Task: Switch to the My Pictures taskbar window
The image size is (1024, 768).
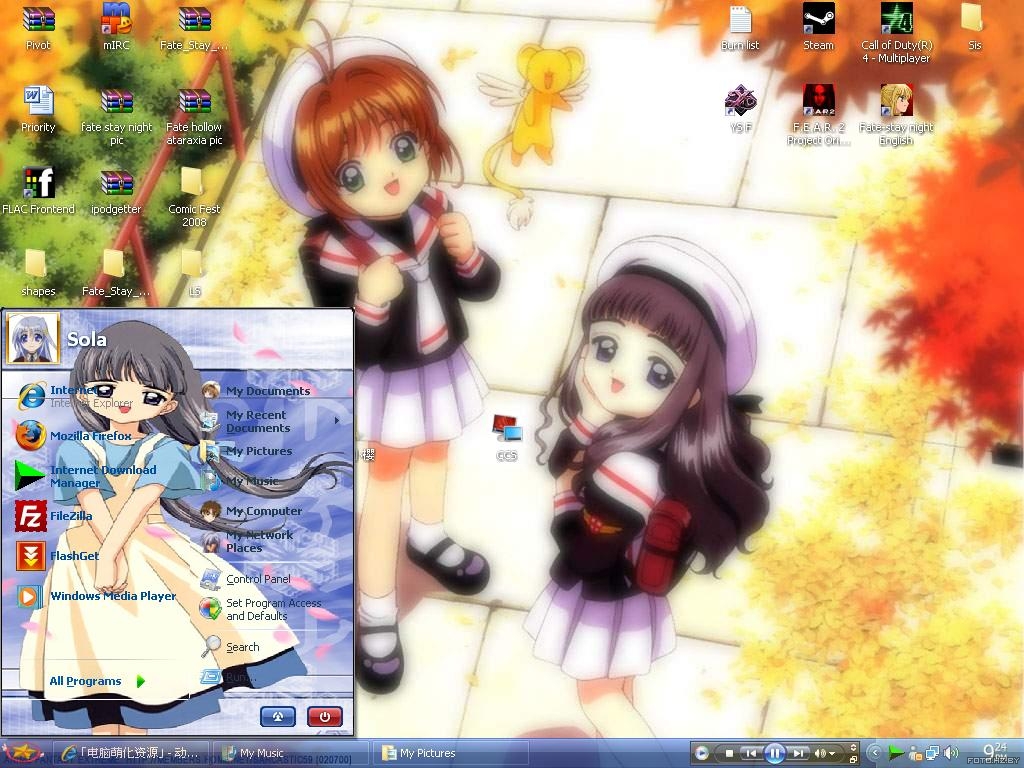Action: [x=450, y=753]
